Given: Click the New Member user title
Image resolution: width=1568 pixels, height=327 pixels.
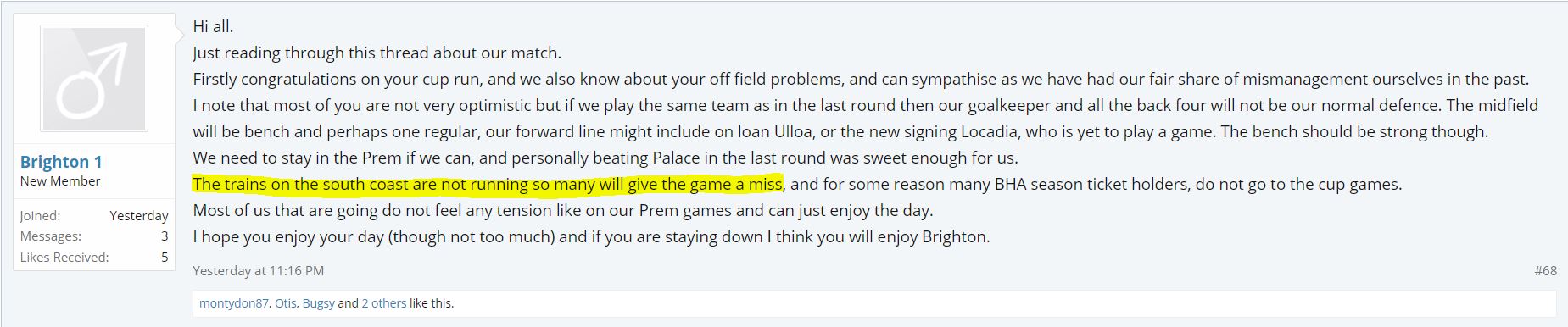Looking at the screenshot, I should [60, 181].
